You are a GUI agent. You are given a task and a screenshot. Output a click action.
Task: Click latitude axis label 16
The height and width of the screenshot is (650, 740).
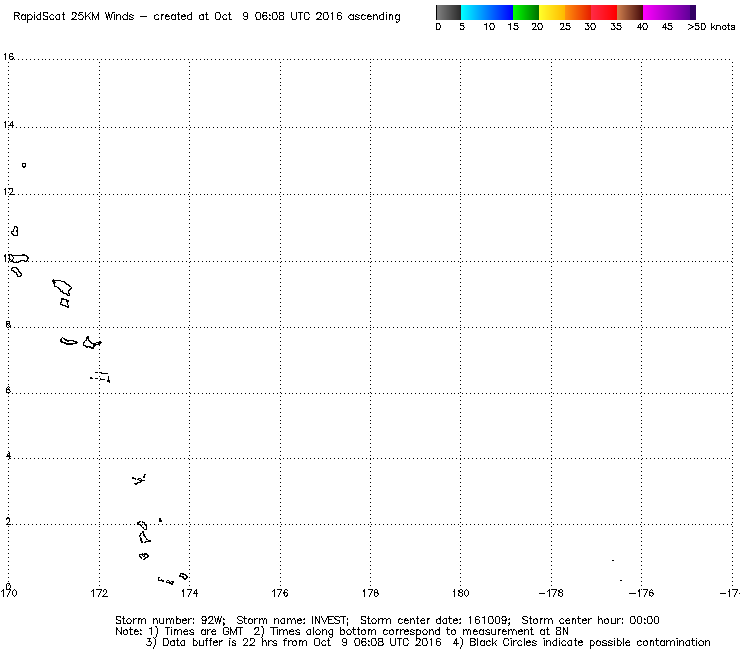point(8,57)
